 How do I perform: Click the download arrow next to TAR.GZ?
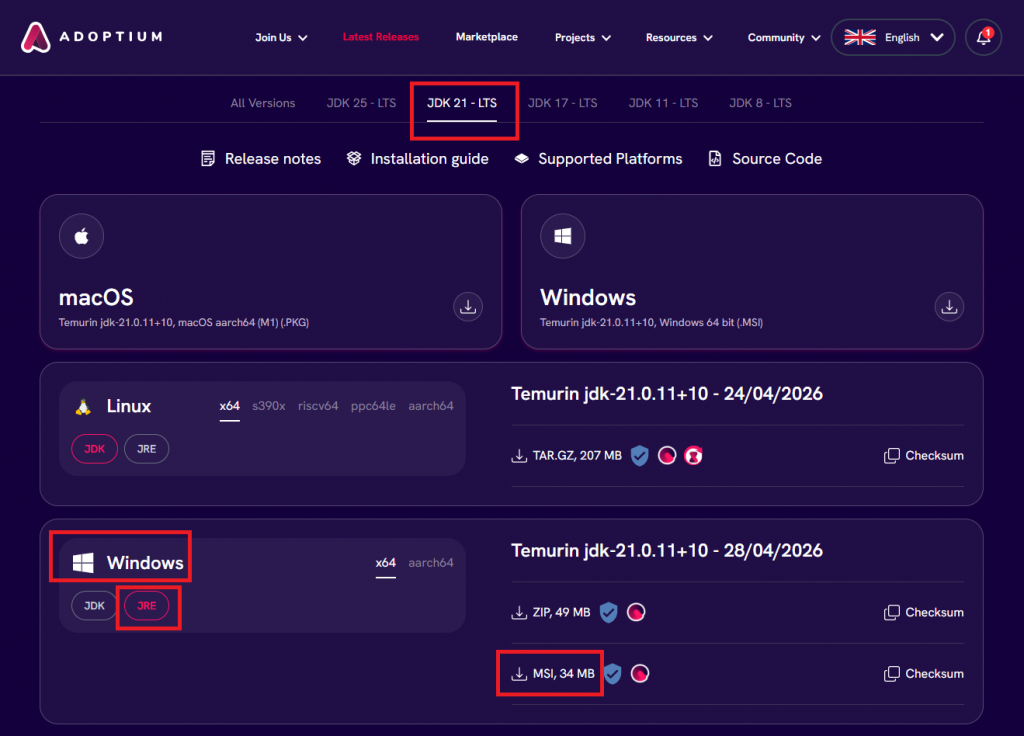click(x=519, y=456)
